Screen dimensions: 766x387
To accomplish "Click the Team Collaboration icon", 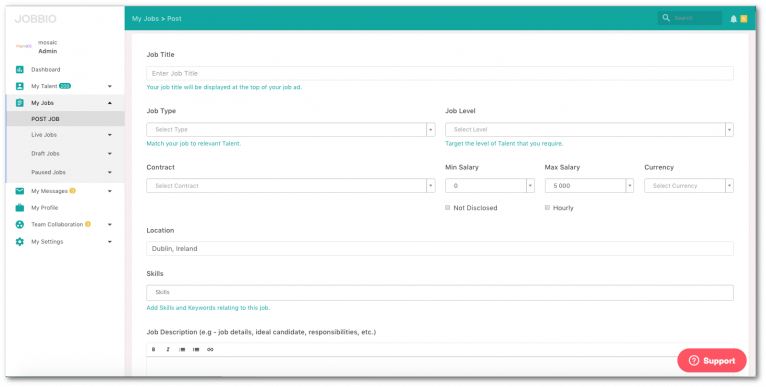I will (x=20, y=224).
